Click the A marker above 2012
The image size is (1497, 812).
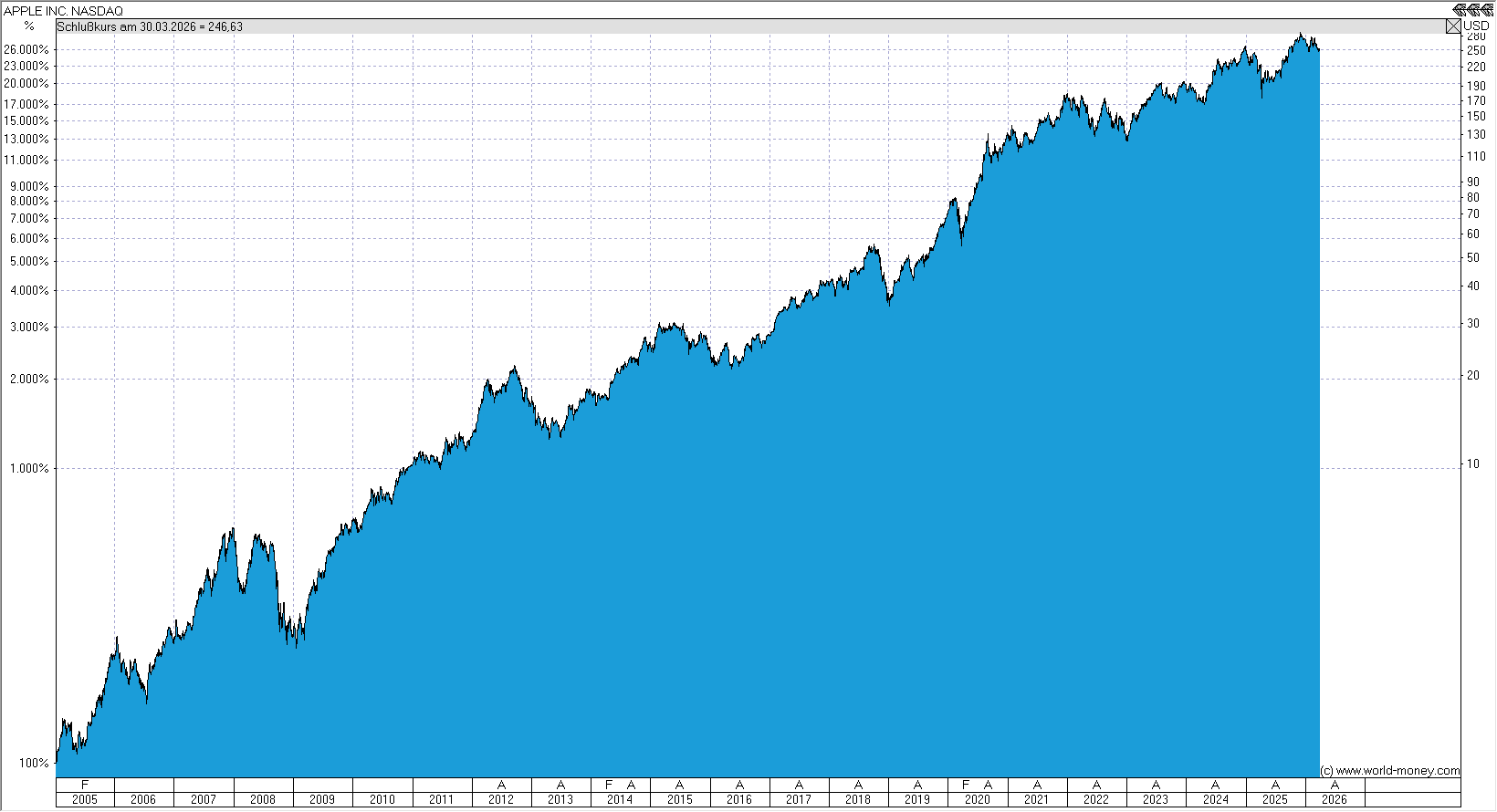[x=501, y=785]
